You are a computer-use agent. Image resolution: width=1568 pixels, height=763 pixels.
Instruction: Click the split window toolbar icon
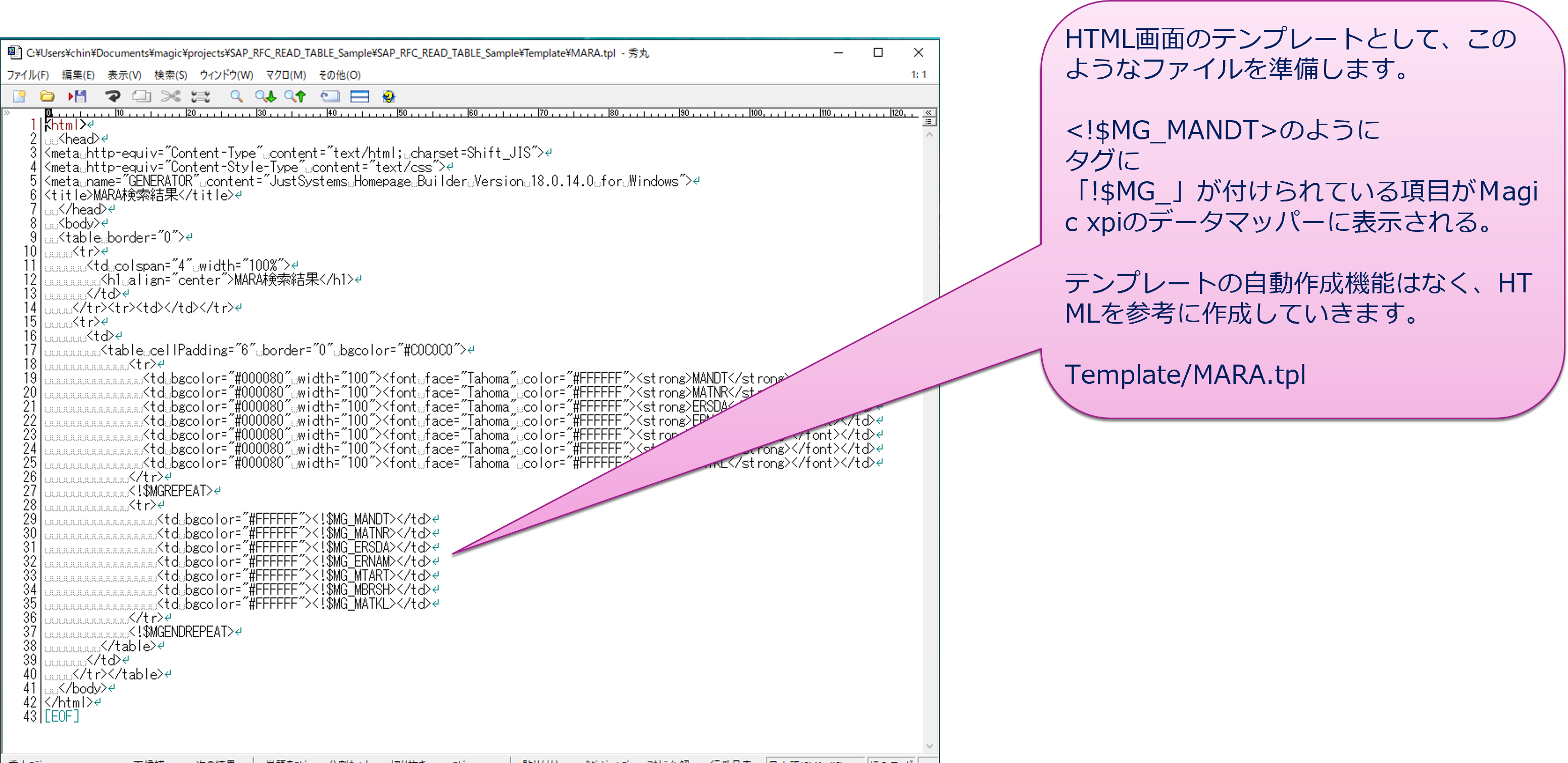point(360,96)
